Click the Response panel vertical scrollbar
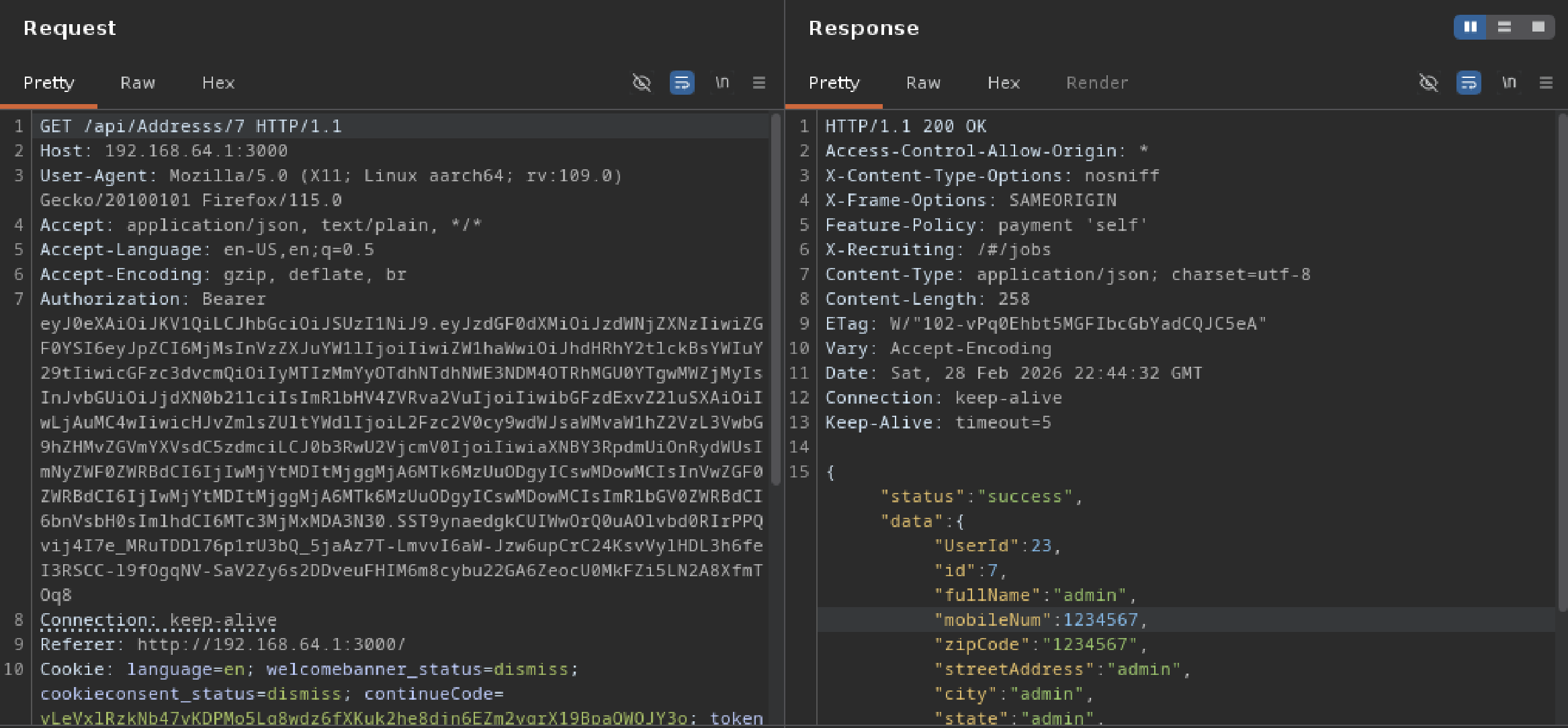Screen dimensions: 1568x728 click(x=1562, y=363)
